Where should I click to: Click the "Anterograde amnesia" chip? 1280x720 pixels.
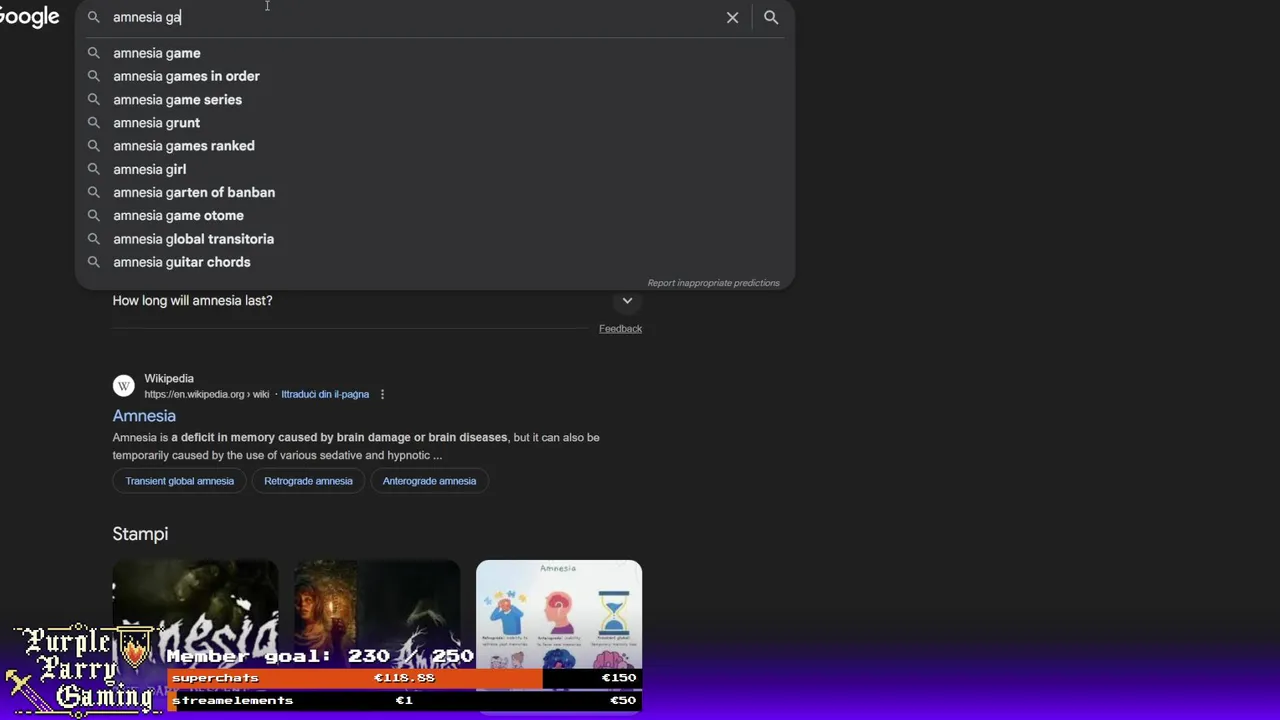[x=429, y=481]
